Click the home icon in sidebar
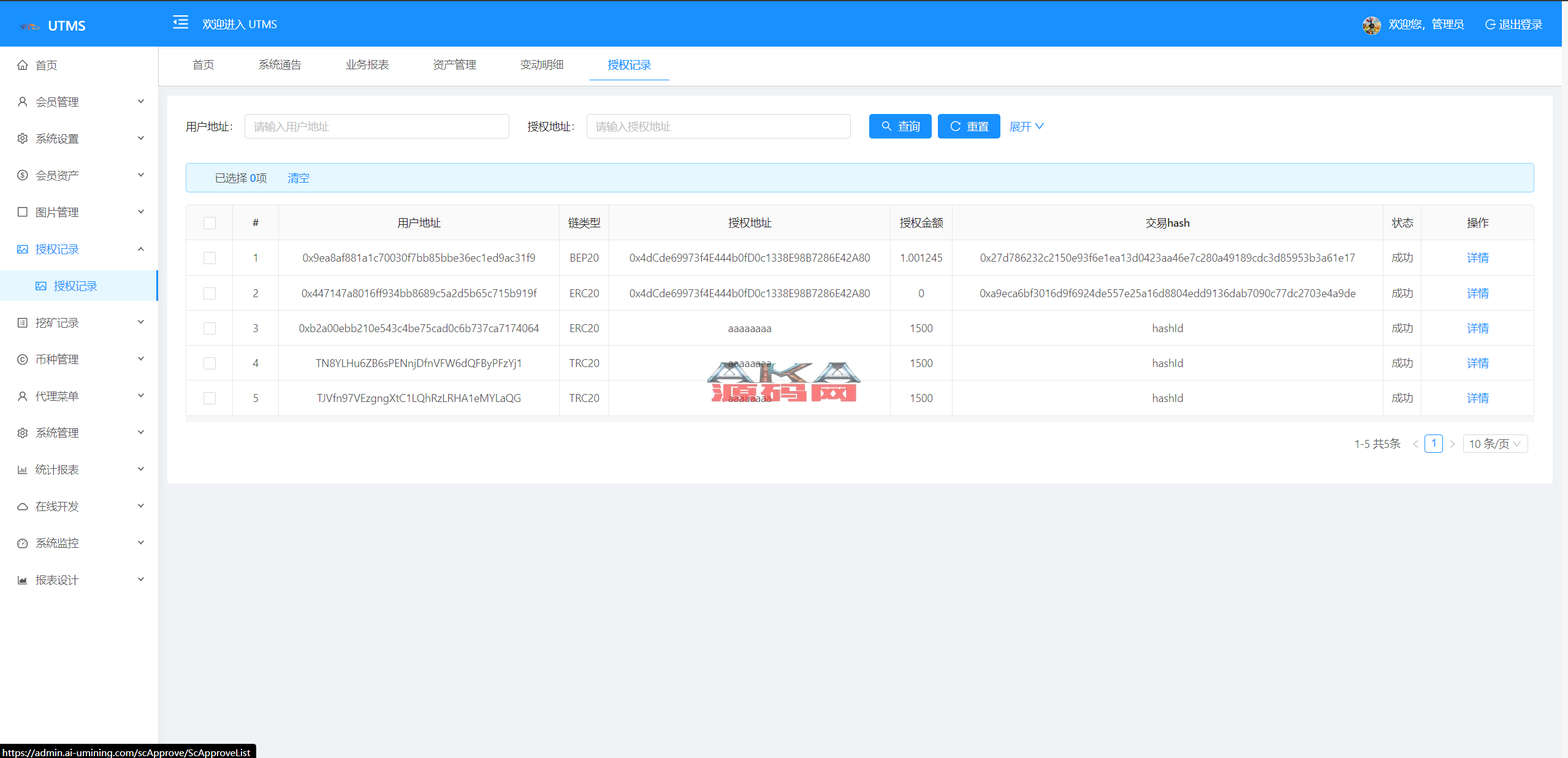 coord(23,65)
